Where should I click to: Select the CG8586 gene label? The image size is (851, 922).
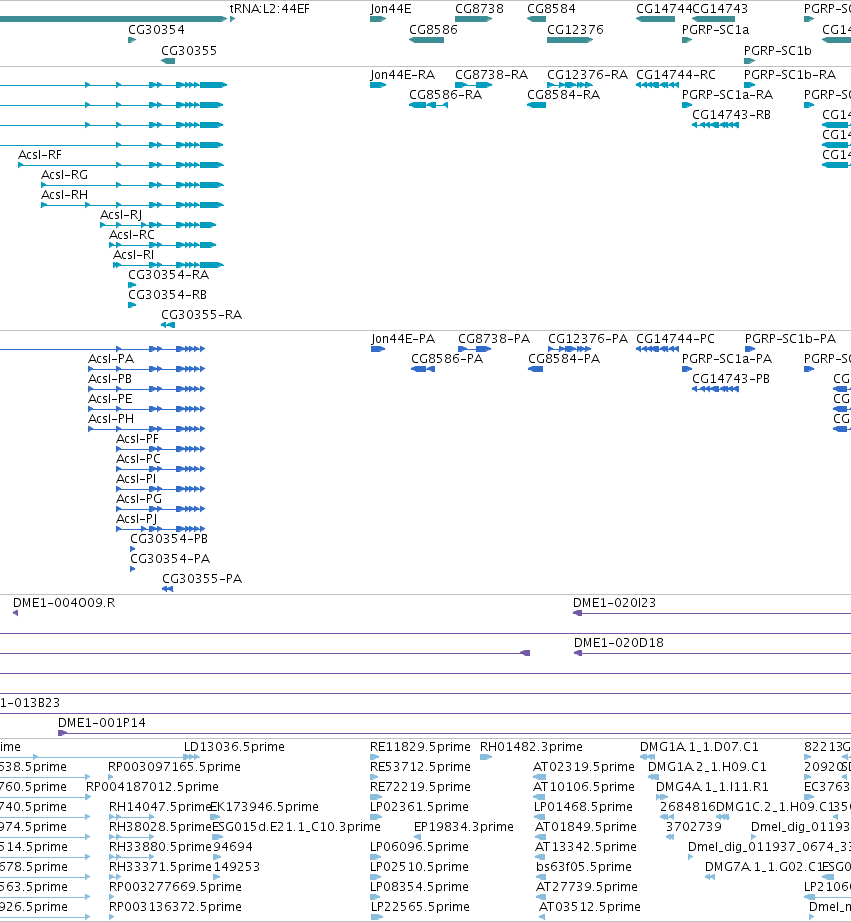pos(433,29)
